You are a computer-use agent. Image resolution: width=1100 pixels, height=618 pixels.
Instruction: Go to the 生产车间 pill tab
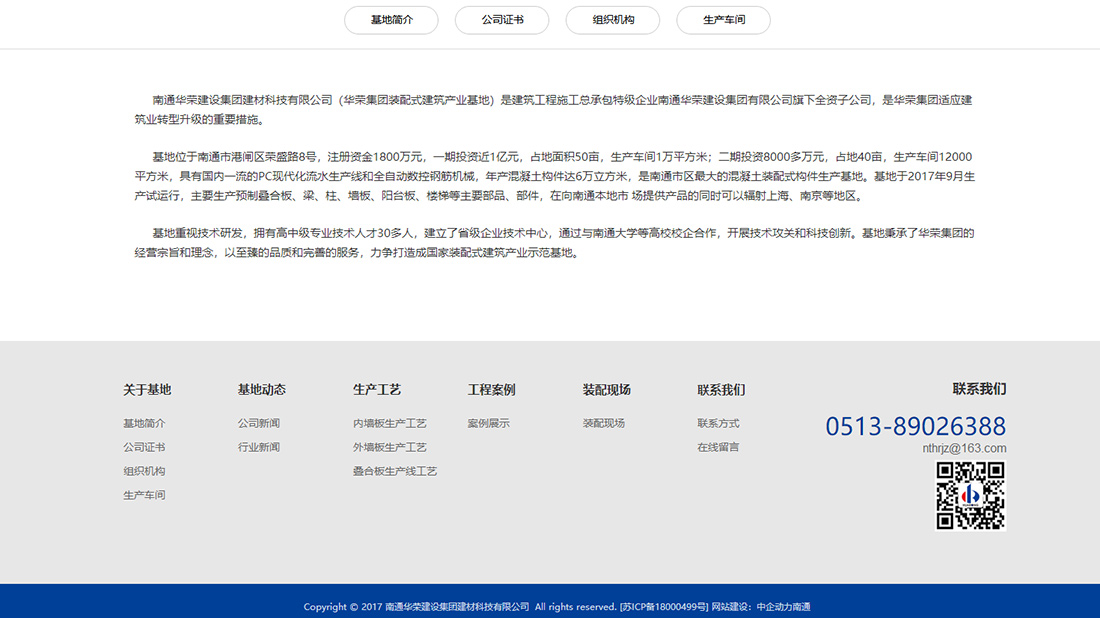[724, 20]
